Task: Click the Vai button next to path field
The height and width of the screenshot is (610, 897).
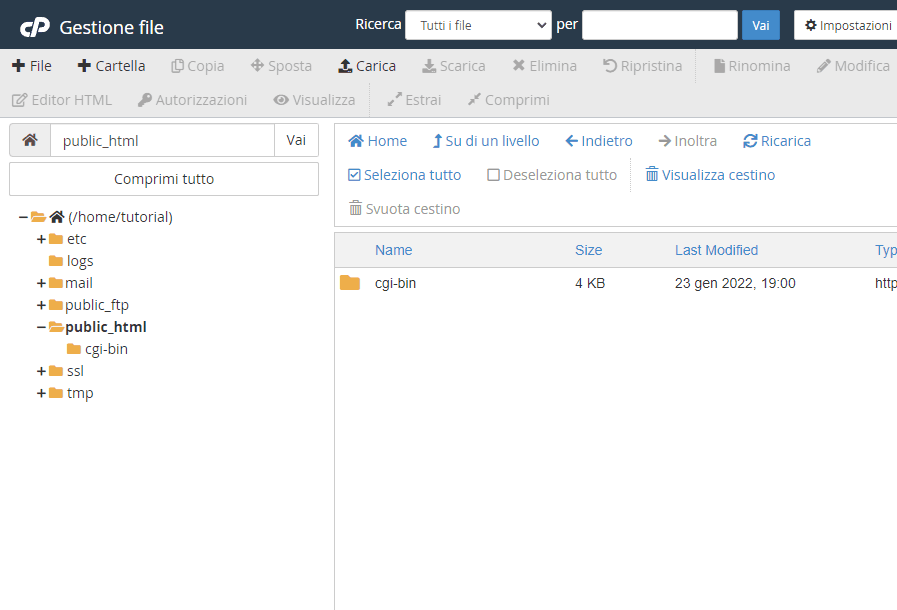Action: [296, 140]
